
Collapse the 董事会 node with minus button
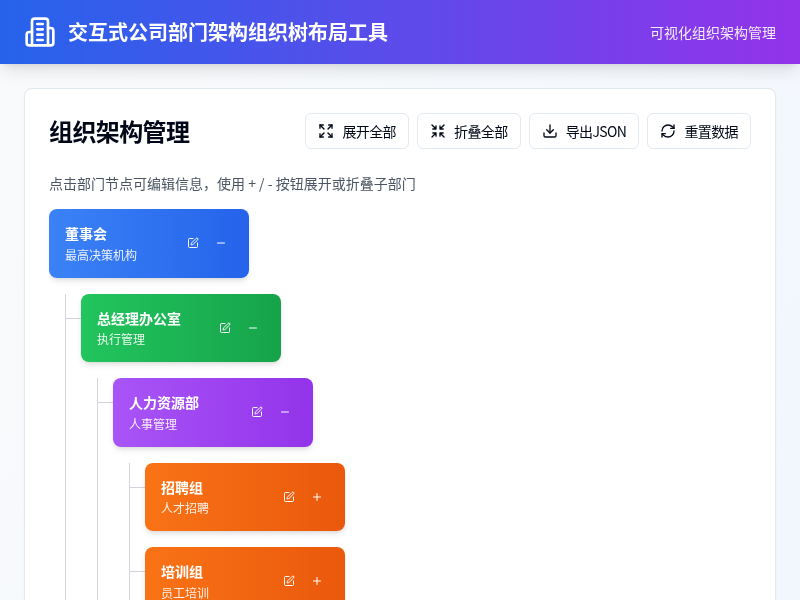pyautogui.click(x=221, y=243)
